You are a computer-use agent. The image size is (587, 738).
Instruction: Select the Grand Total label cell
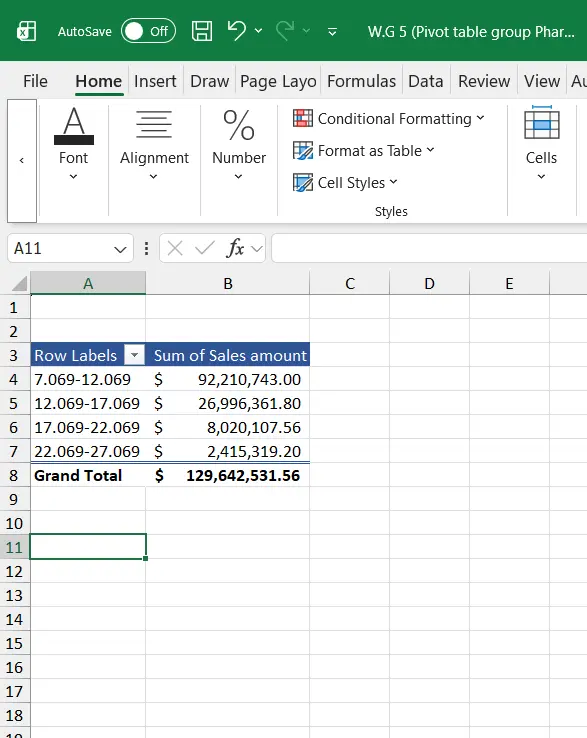click(88, 475)
